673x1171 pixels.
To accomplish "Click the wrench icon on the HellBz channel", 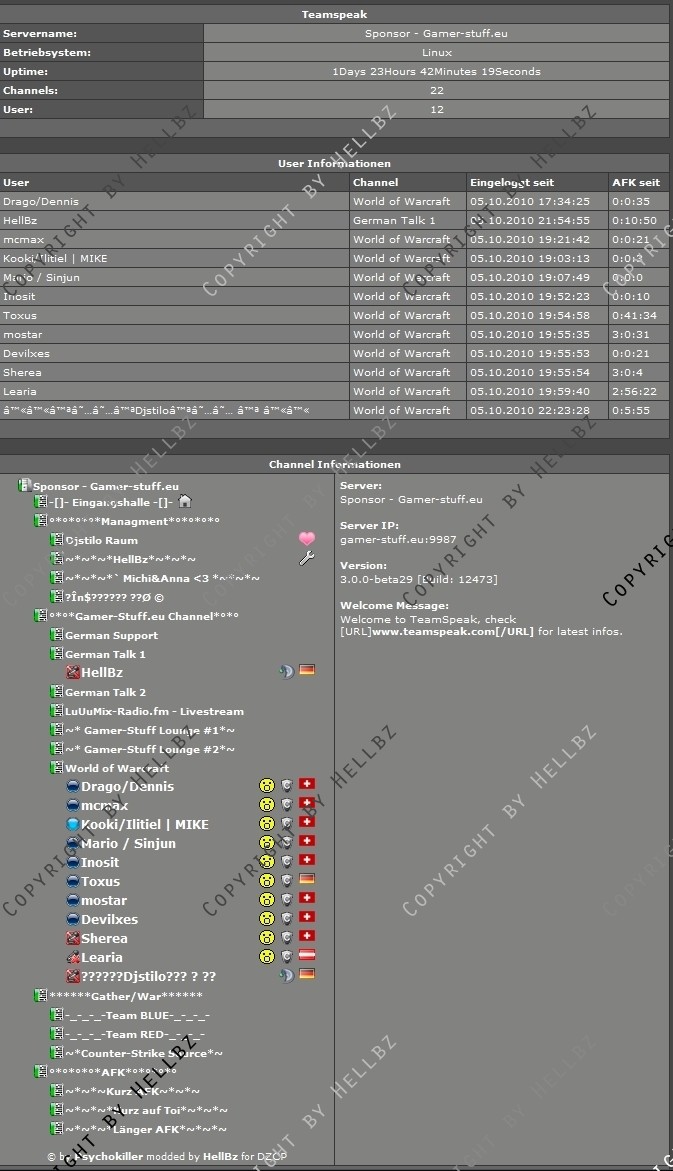I will tap(307, 558).
